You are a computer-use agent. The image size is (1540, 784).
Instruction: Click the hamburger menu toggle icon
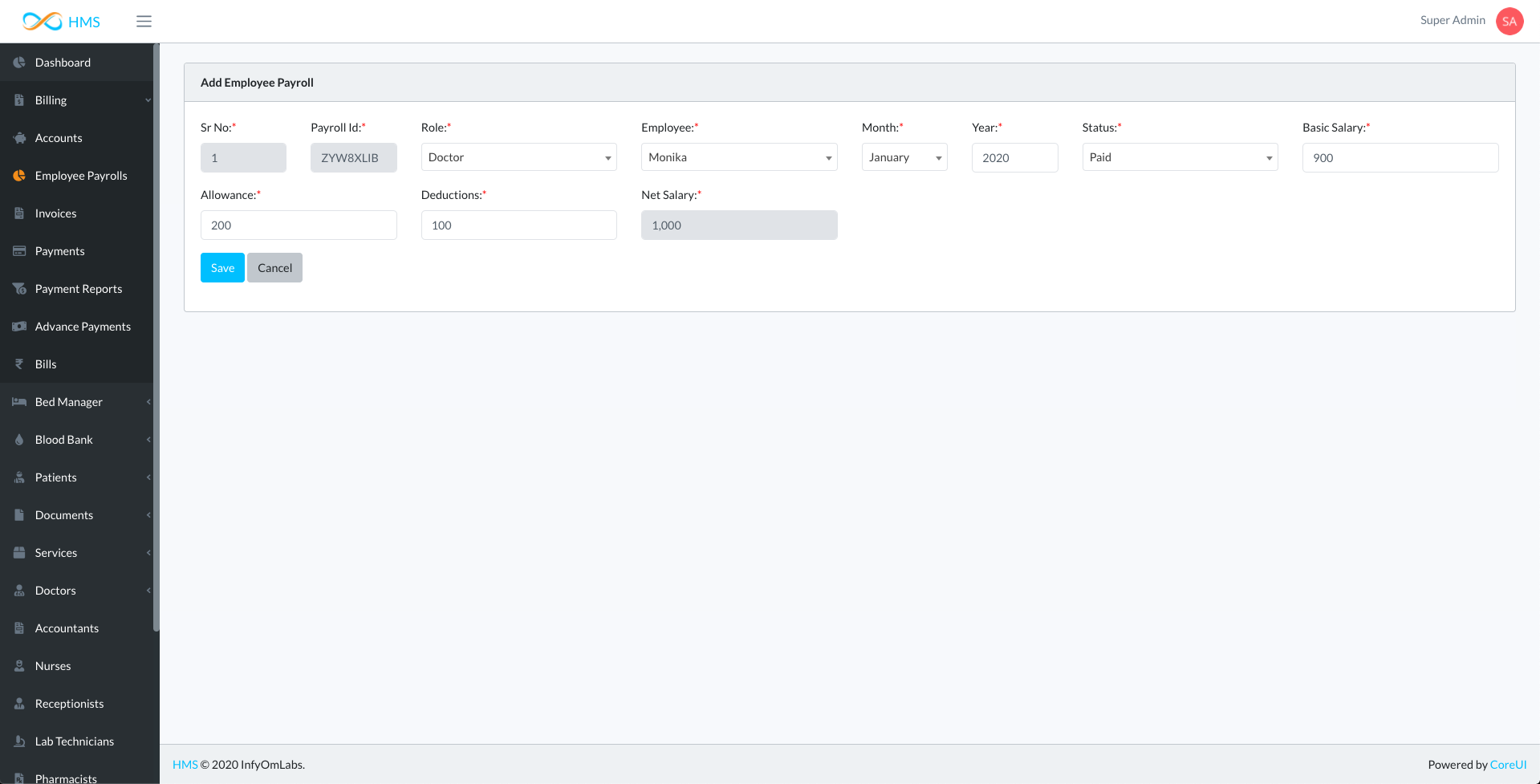(144, 22)
